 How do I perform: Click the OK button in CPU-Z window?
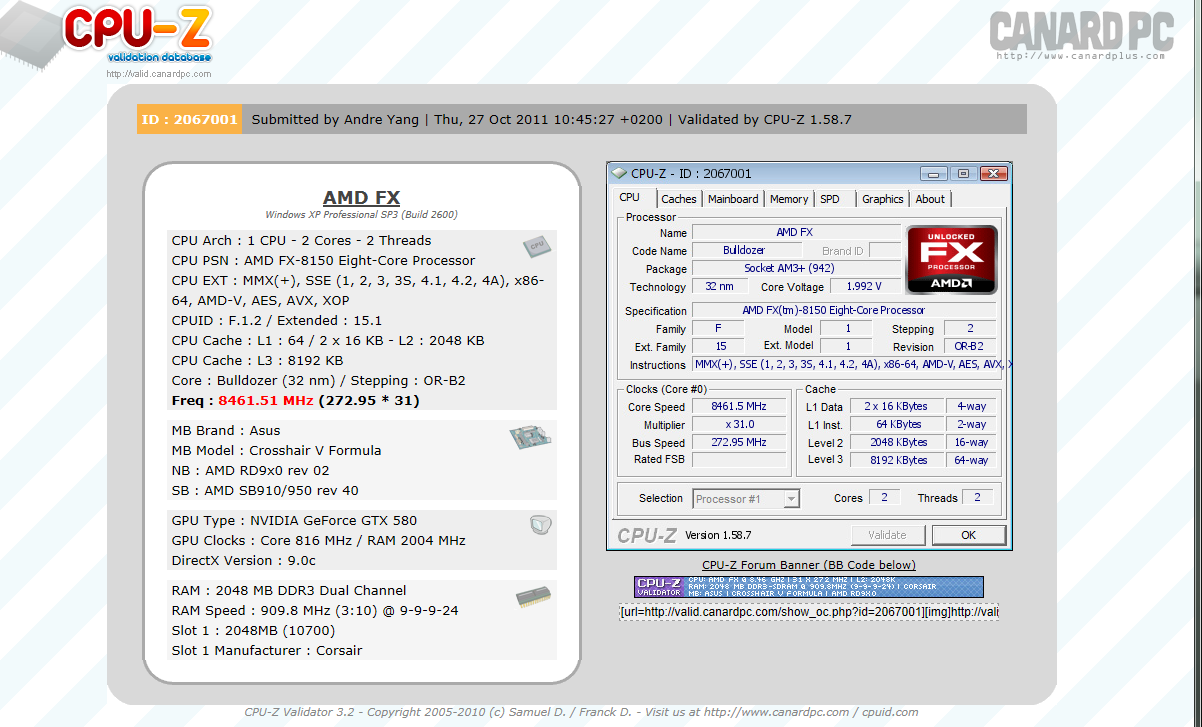point(968,535)
